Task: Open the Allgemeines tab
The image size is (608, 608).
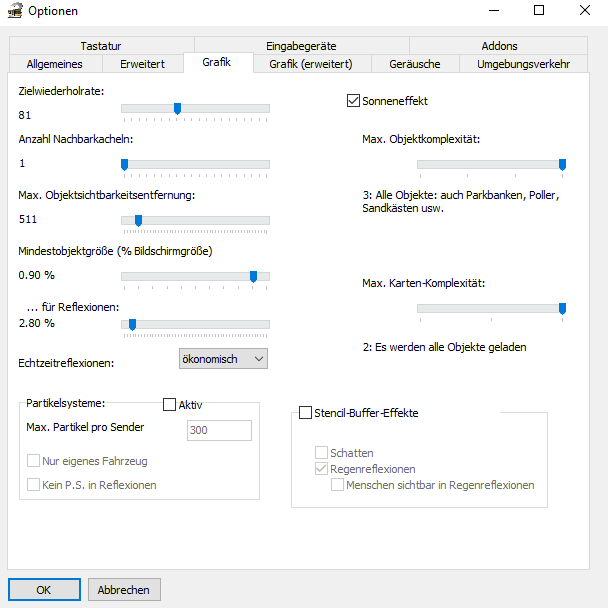Action: click(54, 64)
